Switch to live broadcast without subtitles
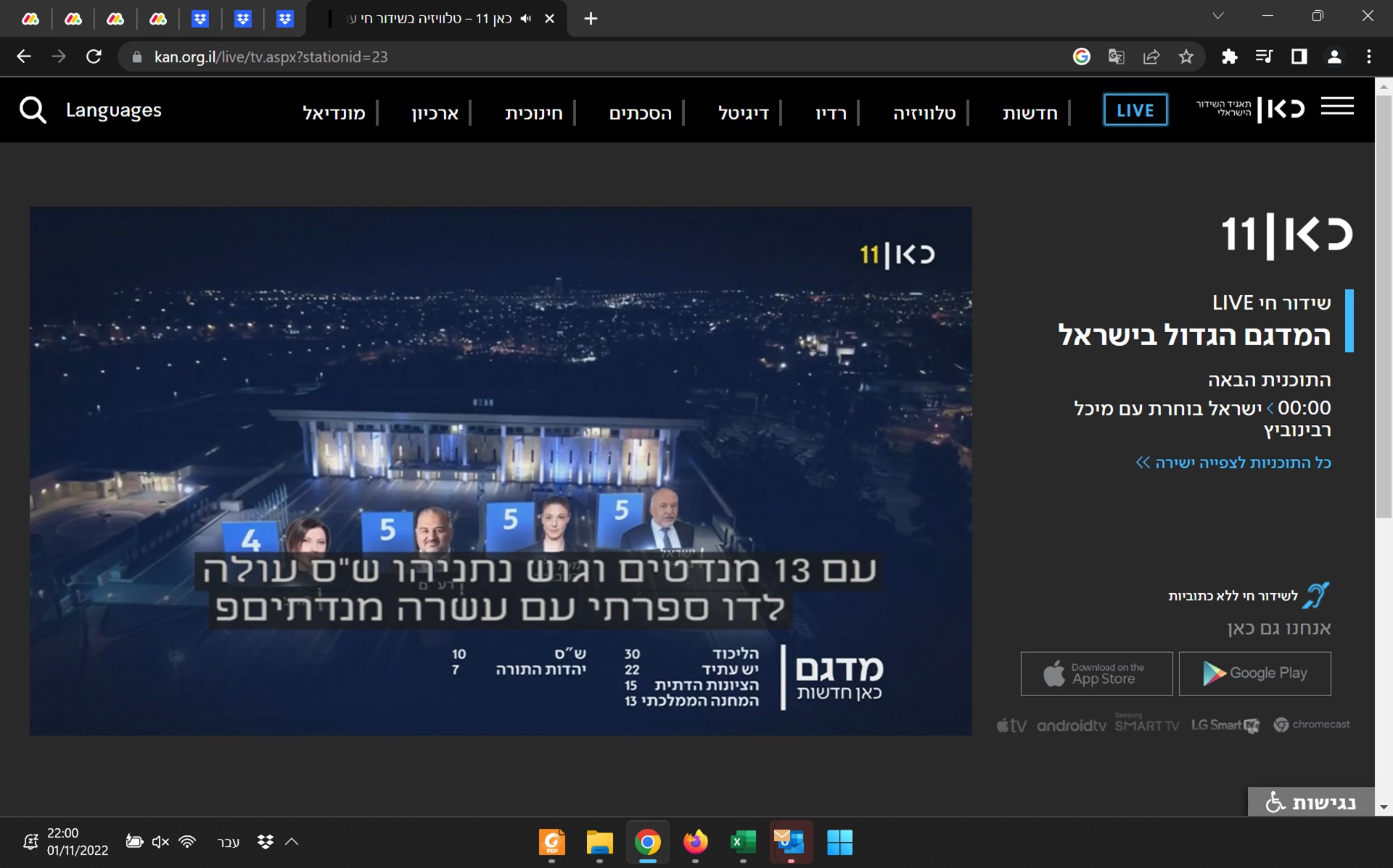The height and width of the screenshot is (868, 1393). pyautogui.click(x=1233, y=596)
